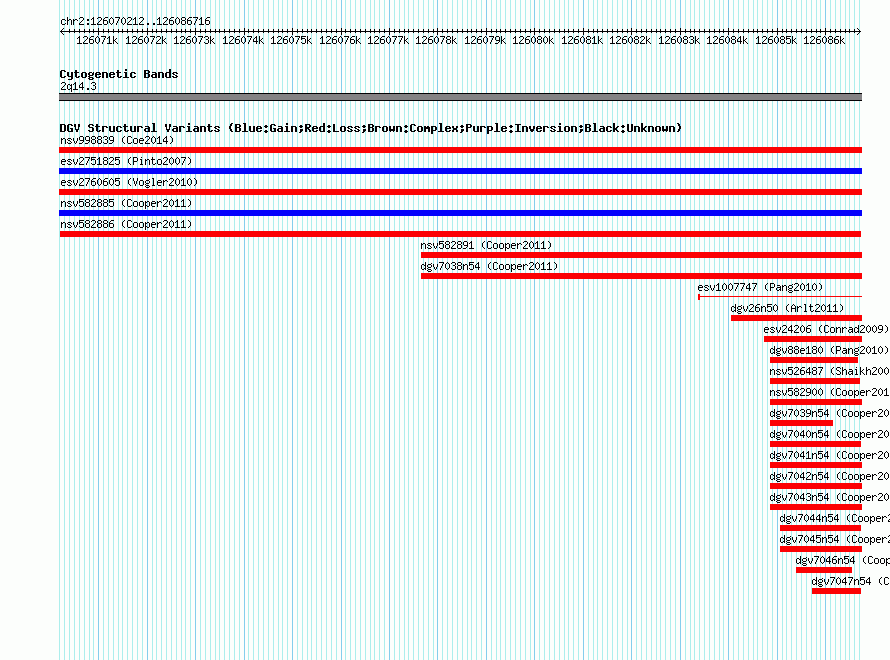This screenshot has height=660, width=890.
Task: Click the red bar under dgv7045n54
Action: (x=821, y=549)
